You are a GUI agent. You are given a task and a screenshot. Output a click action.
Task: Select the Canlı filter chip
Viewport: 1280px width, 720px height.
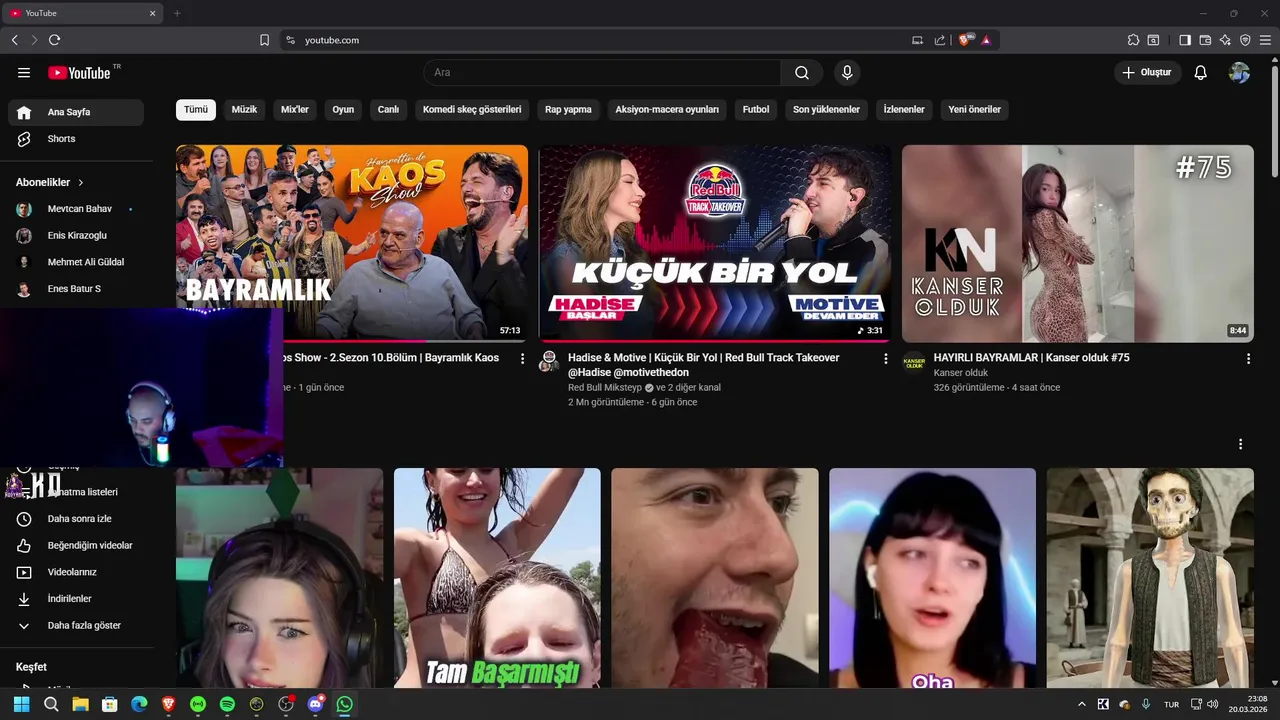pyautogui.click(x=388, y=110)
